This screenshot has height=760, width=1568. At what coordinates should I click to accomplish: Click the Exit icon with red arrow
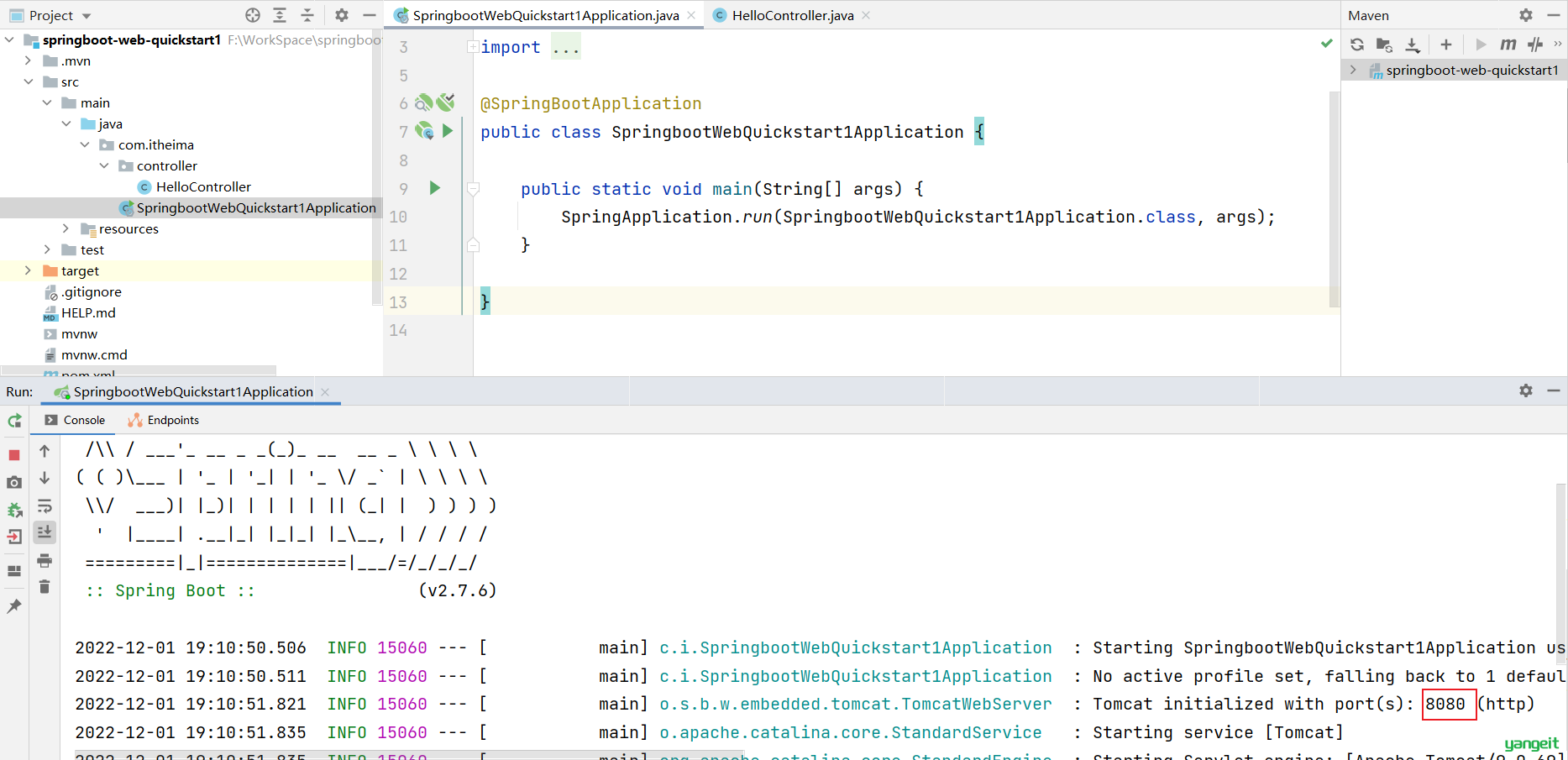point(14,537)
